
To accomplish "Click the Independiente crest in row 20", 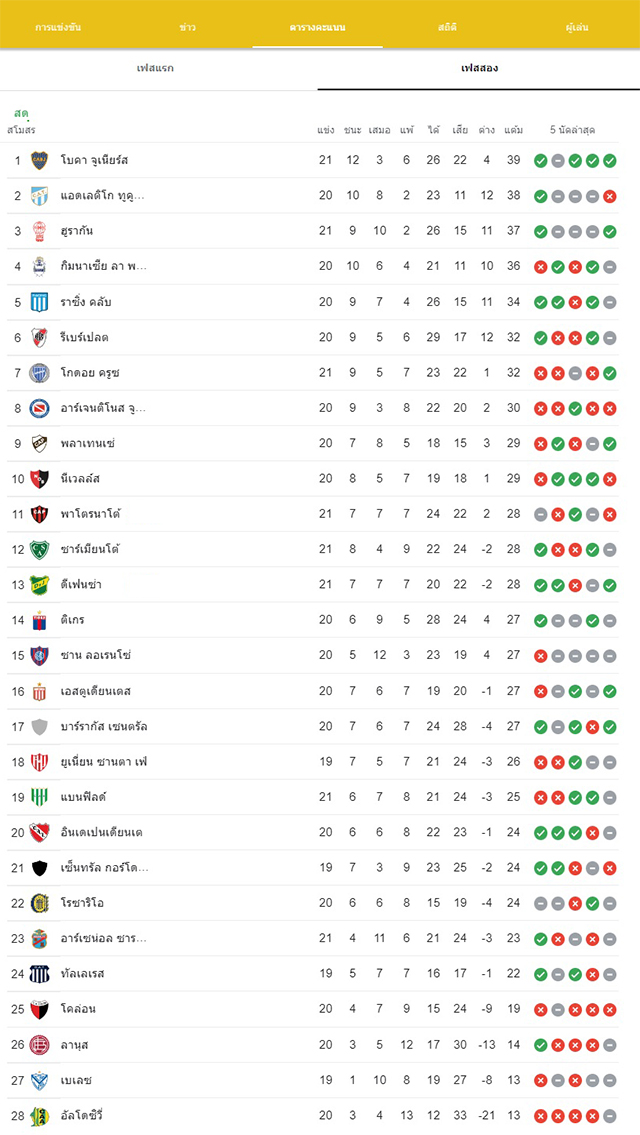I will click(x=39, y=832).
